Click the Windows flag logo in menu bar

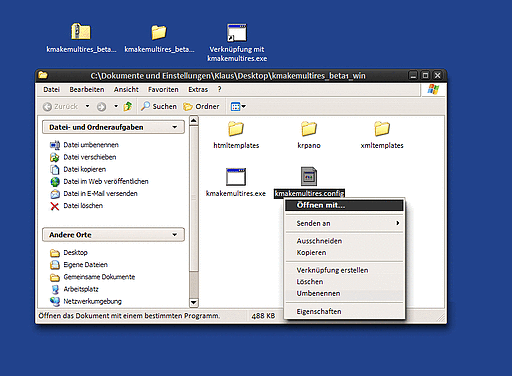click(433, 89)
